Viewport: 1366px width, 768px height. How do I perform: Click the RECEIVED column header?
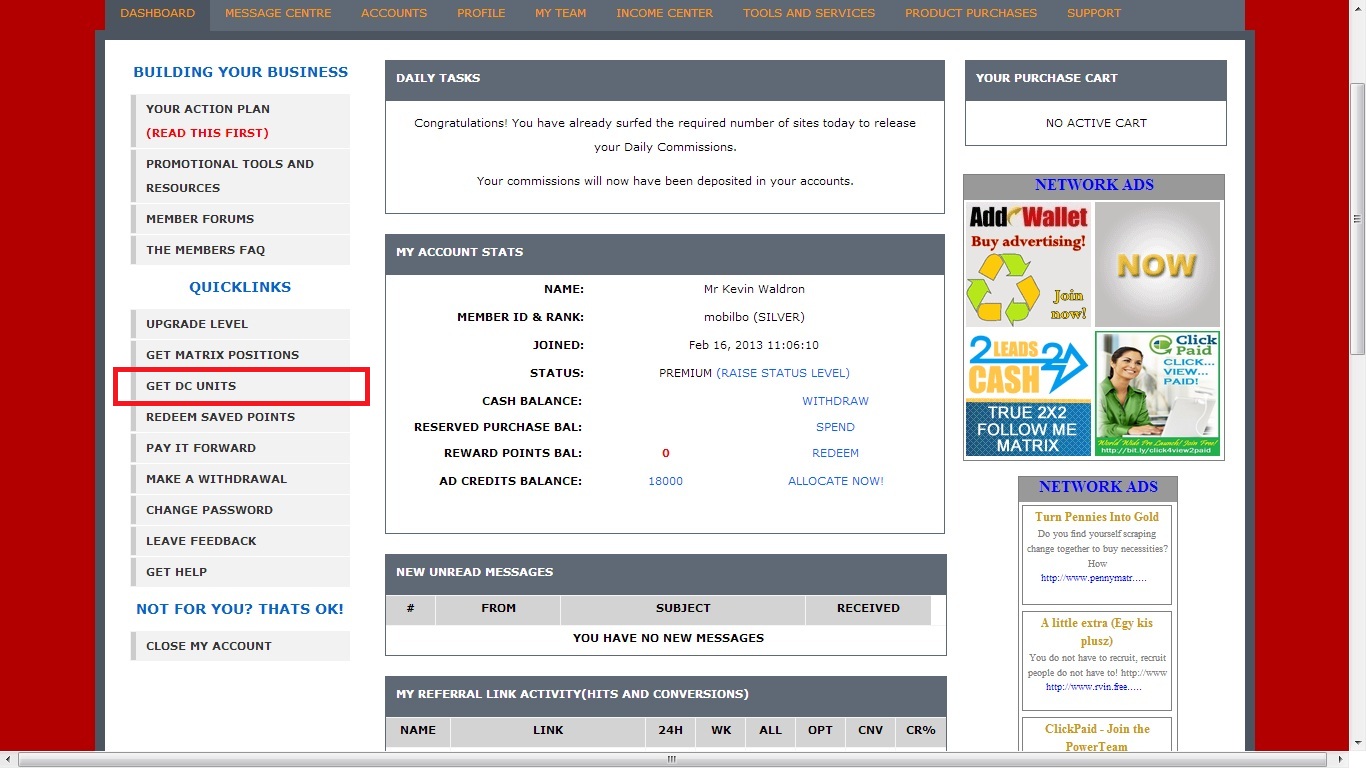868,608
